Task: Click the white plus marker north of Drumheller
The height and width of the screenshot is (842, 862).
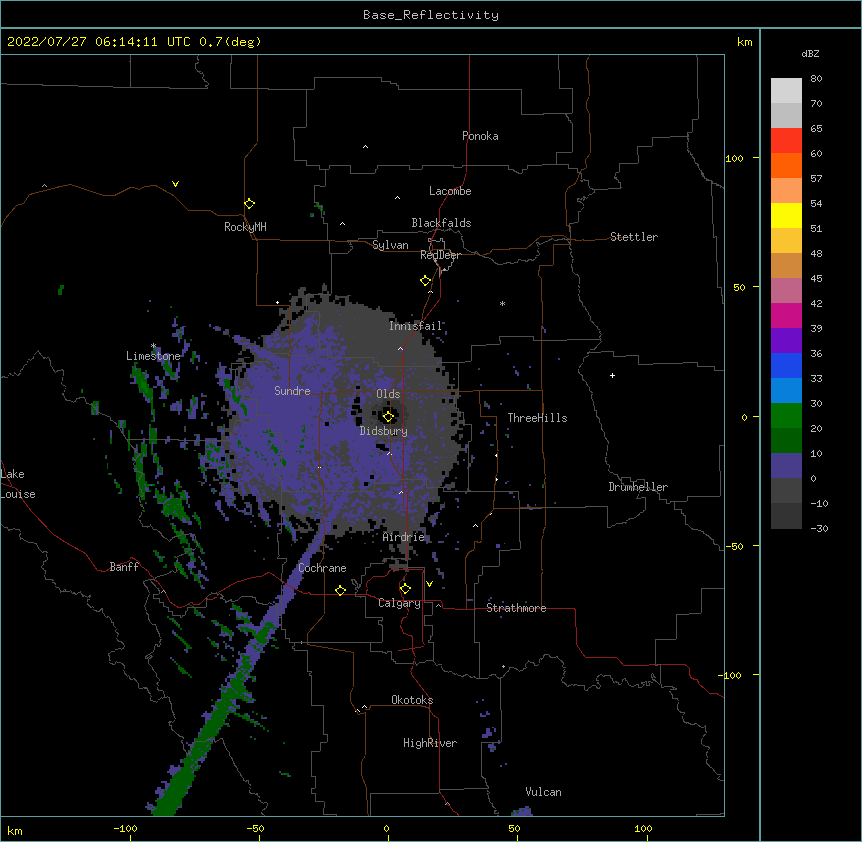Action: 612,375
